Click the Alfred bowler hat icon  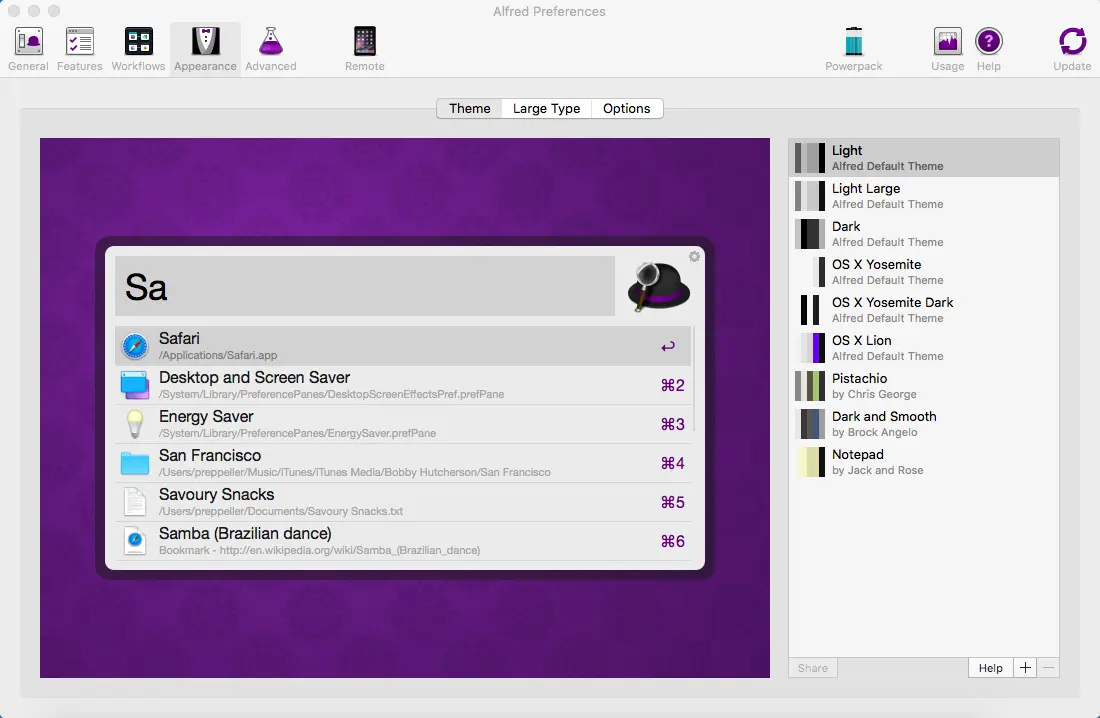click(658, 286)
